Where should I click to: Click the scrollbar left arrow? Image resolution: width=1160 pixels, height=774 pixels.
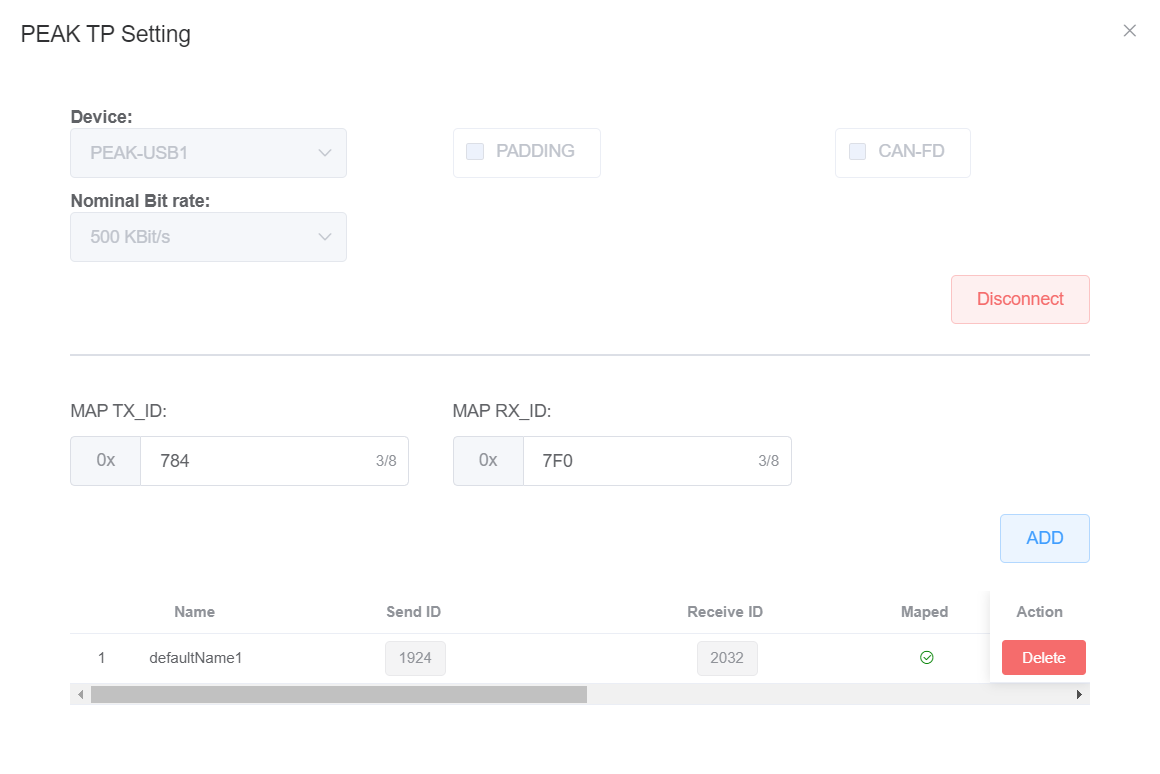[80, 694]
